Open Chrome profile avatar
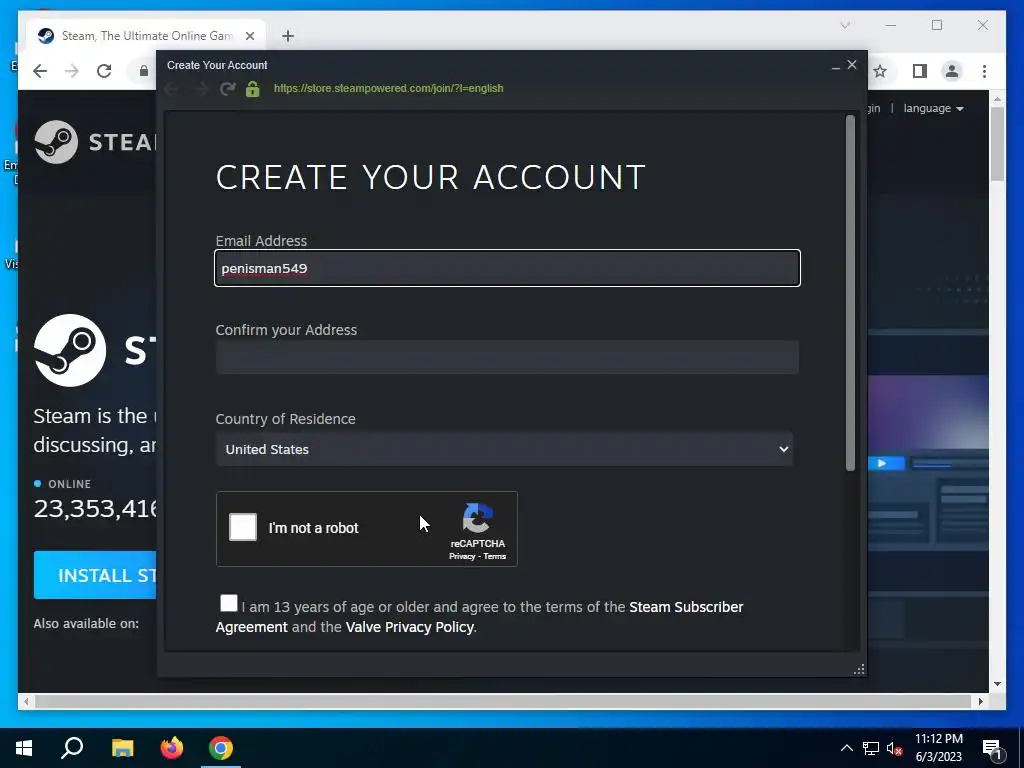 952,71
